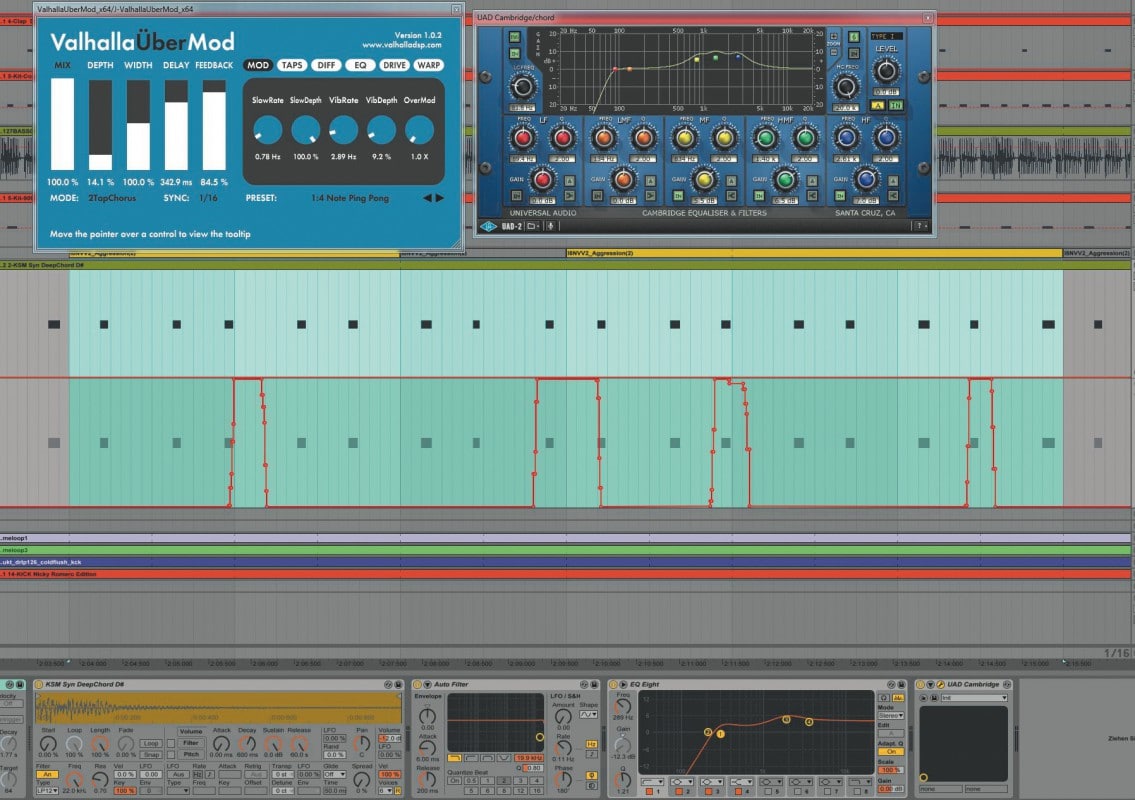The image size is (1135, 800).
Task: Toggle the UAD Cambridge device activator
Action: 921,684
